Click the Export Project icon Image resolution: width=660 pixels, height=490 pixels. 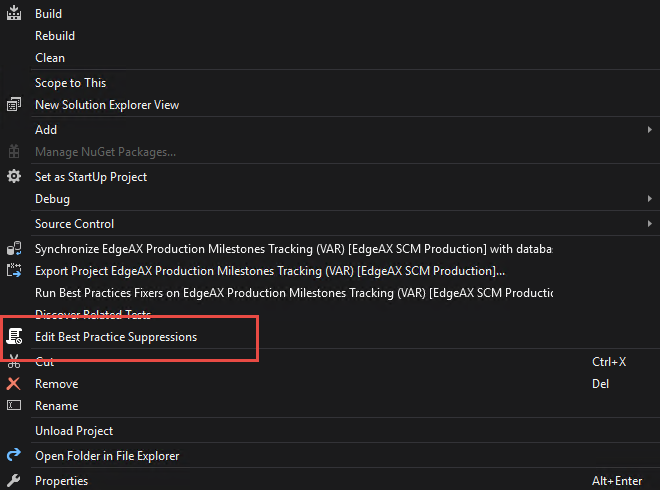point(14,270)
